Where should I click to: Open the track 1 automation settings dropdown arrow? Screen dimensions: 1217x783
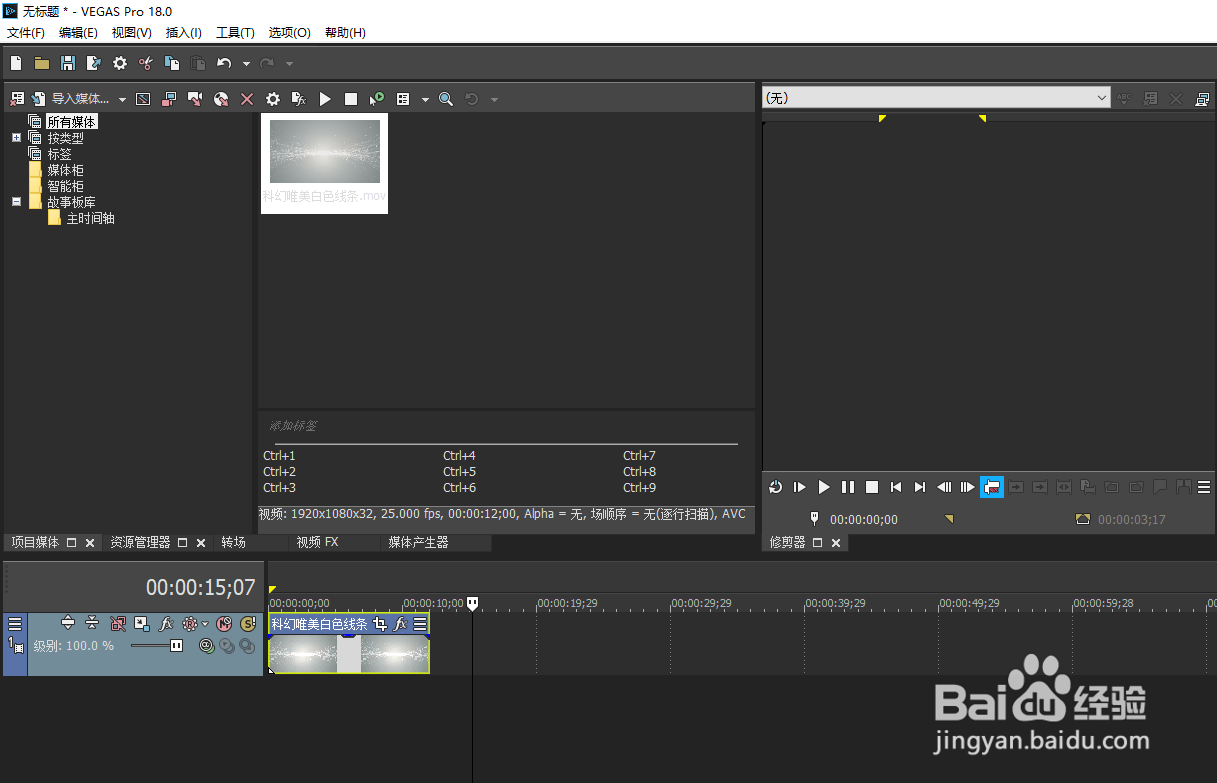click(x=206, y=624)
